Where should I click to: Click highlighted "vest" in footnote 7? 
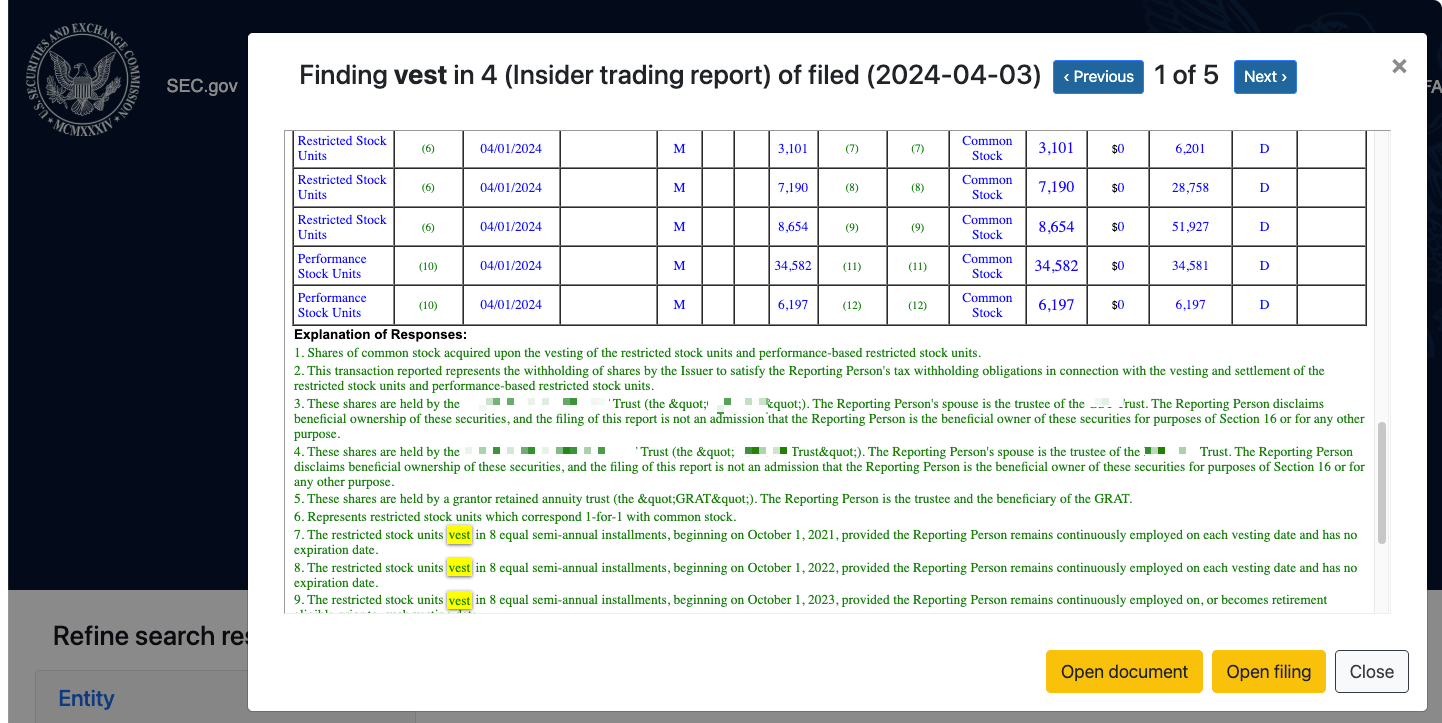459,535
